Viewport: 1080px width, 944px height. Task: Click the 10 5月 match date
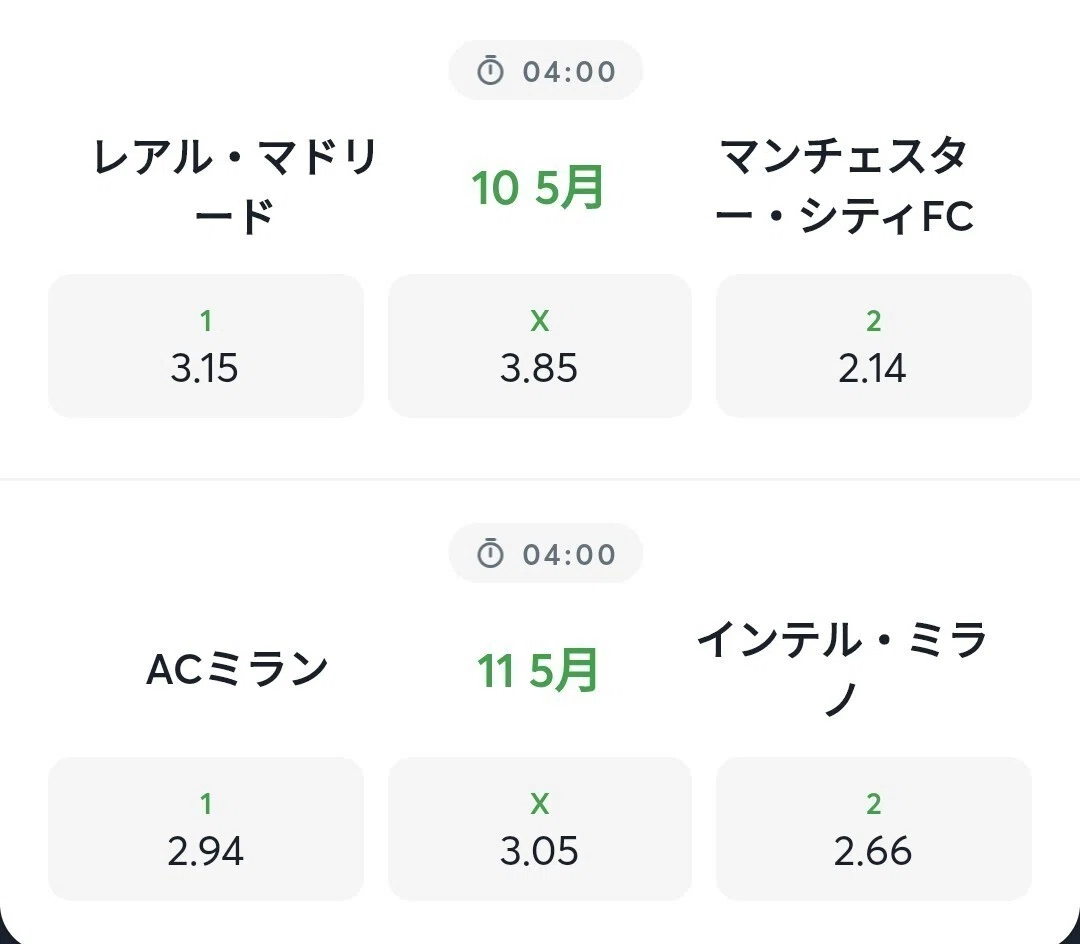(537, 187)
